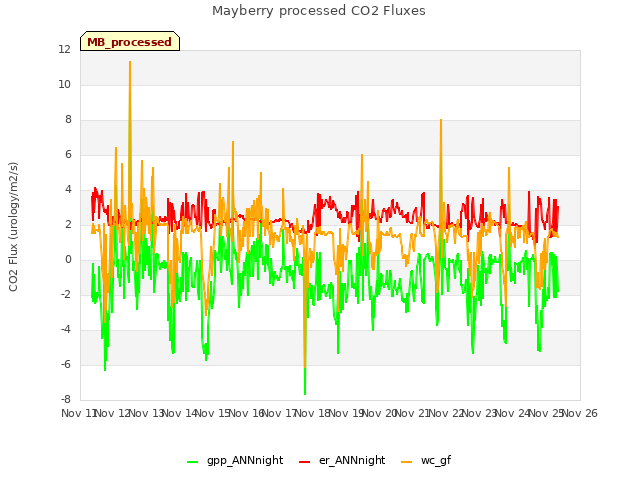Click the y-axis tick label 0
Image resolution: width=640 pixels, height=480 pixels.
click(x=68, y=260)
